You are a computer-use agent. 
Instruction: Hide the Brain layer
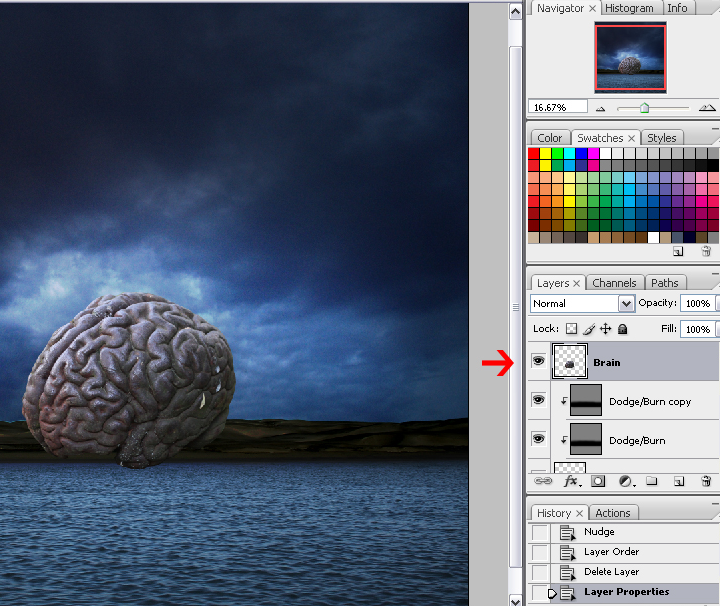(x=538, y=362)
